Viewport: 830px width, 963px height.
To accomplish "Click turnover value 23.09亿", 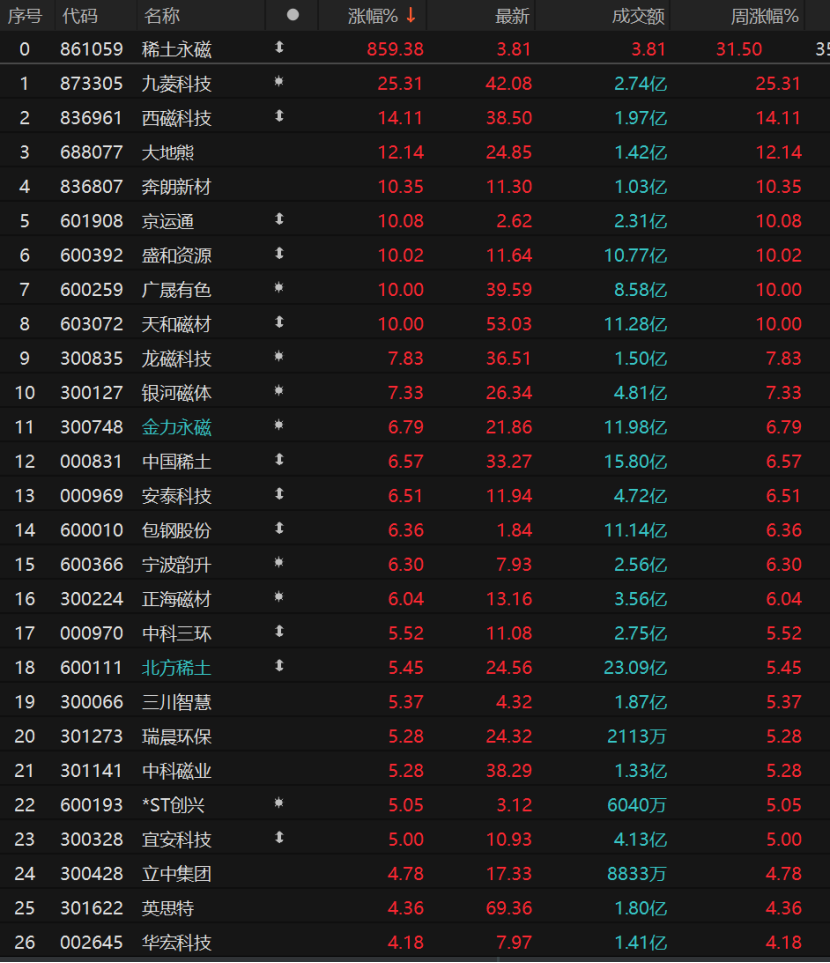I will point(635,668).
